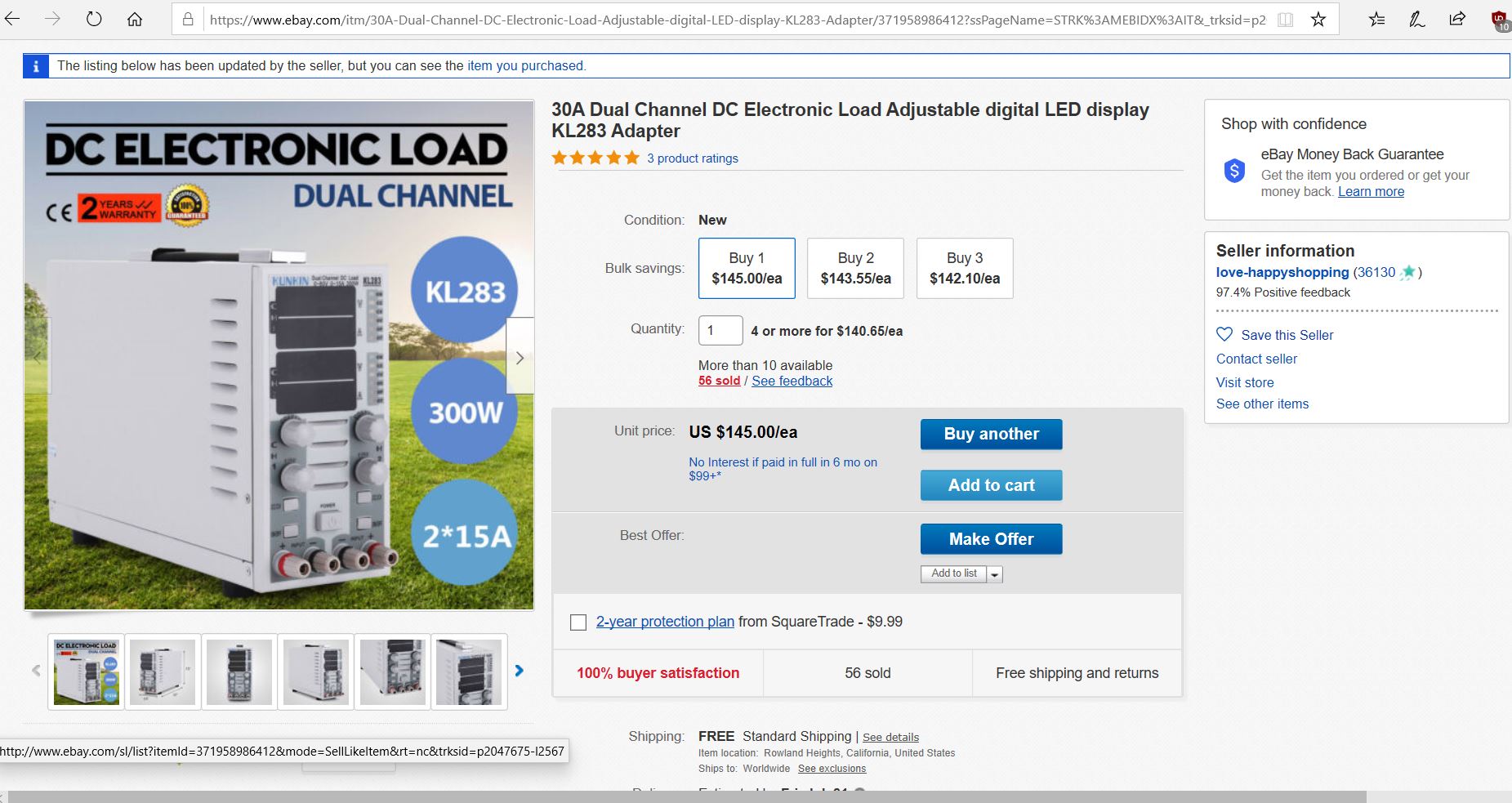Click the heart icon to save this seller
Viewport: 1512px width, 803px height.
[1224, 334]
